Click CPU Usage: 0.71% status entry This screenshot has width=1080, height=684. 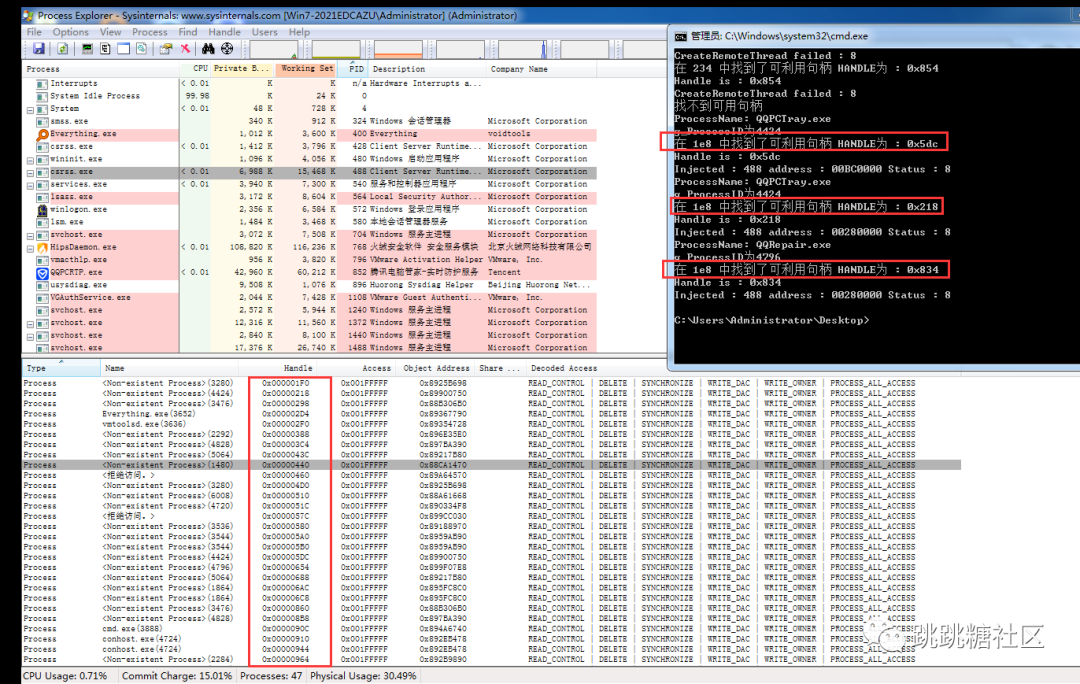click(65, 676)
